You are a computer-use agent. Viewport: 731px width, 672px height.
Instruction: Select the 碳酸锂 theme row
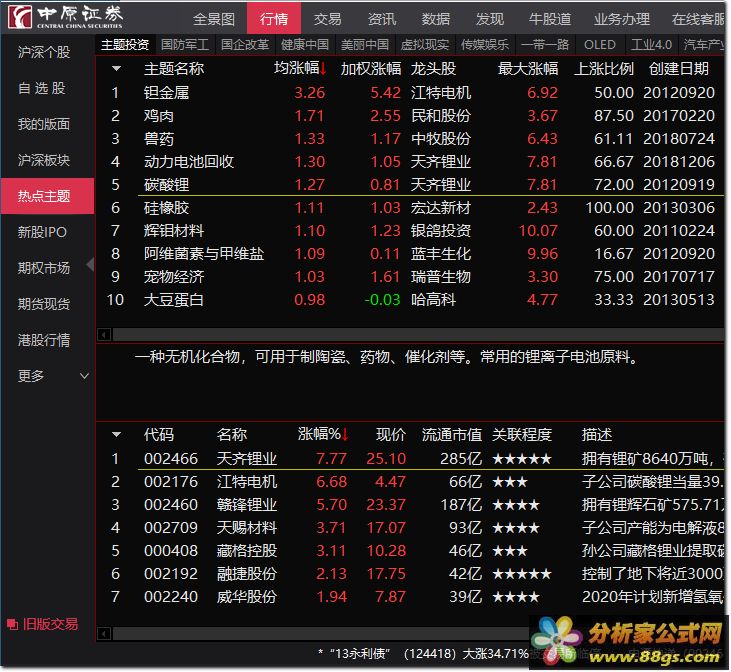pos(410,185)
